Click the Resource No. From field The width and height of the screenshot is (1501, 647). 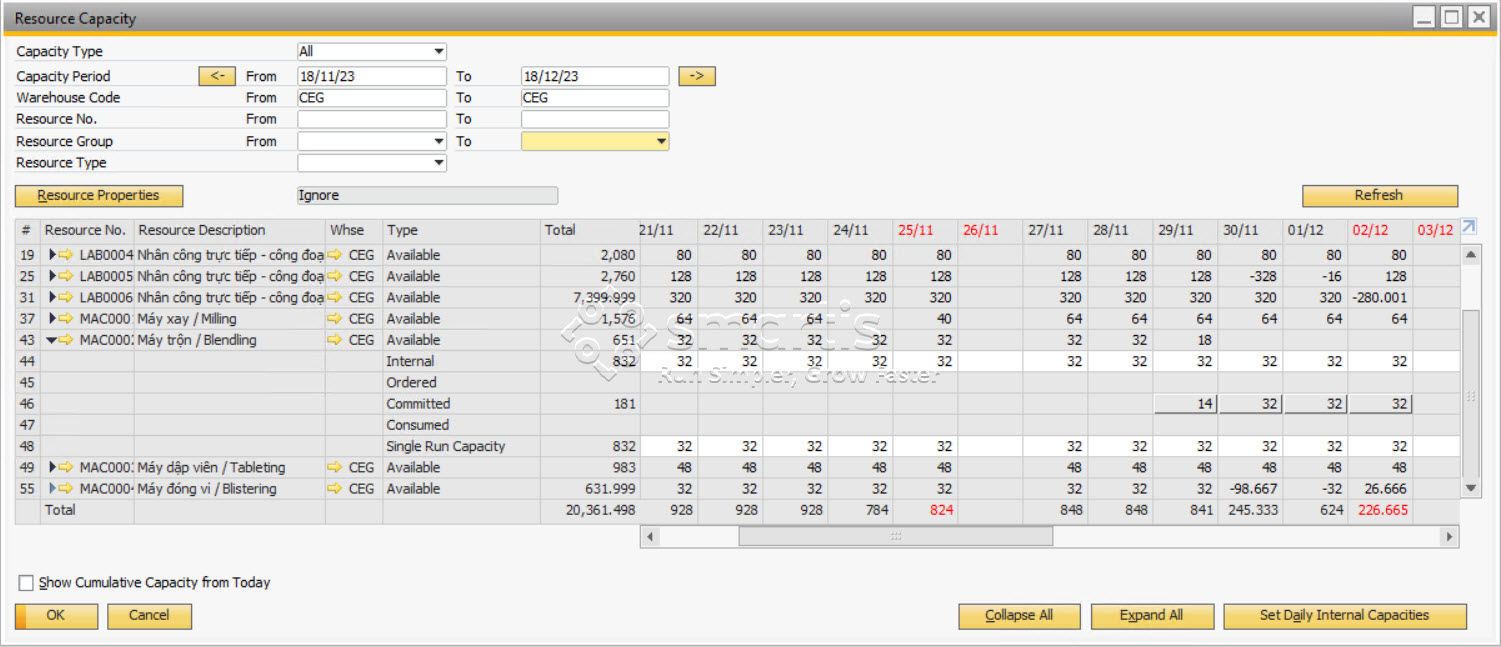tap(371, 120)
